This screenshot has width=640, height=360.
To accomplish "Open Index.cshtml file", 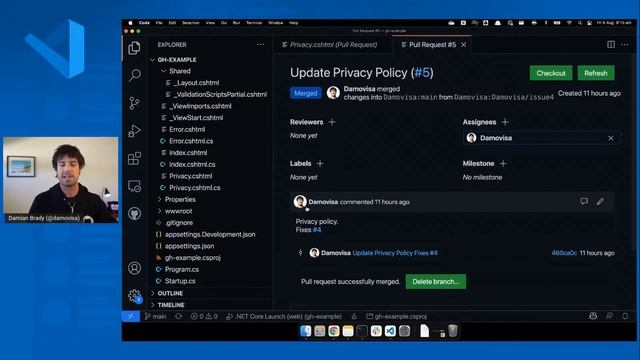I will tap(188, 153).
